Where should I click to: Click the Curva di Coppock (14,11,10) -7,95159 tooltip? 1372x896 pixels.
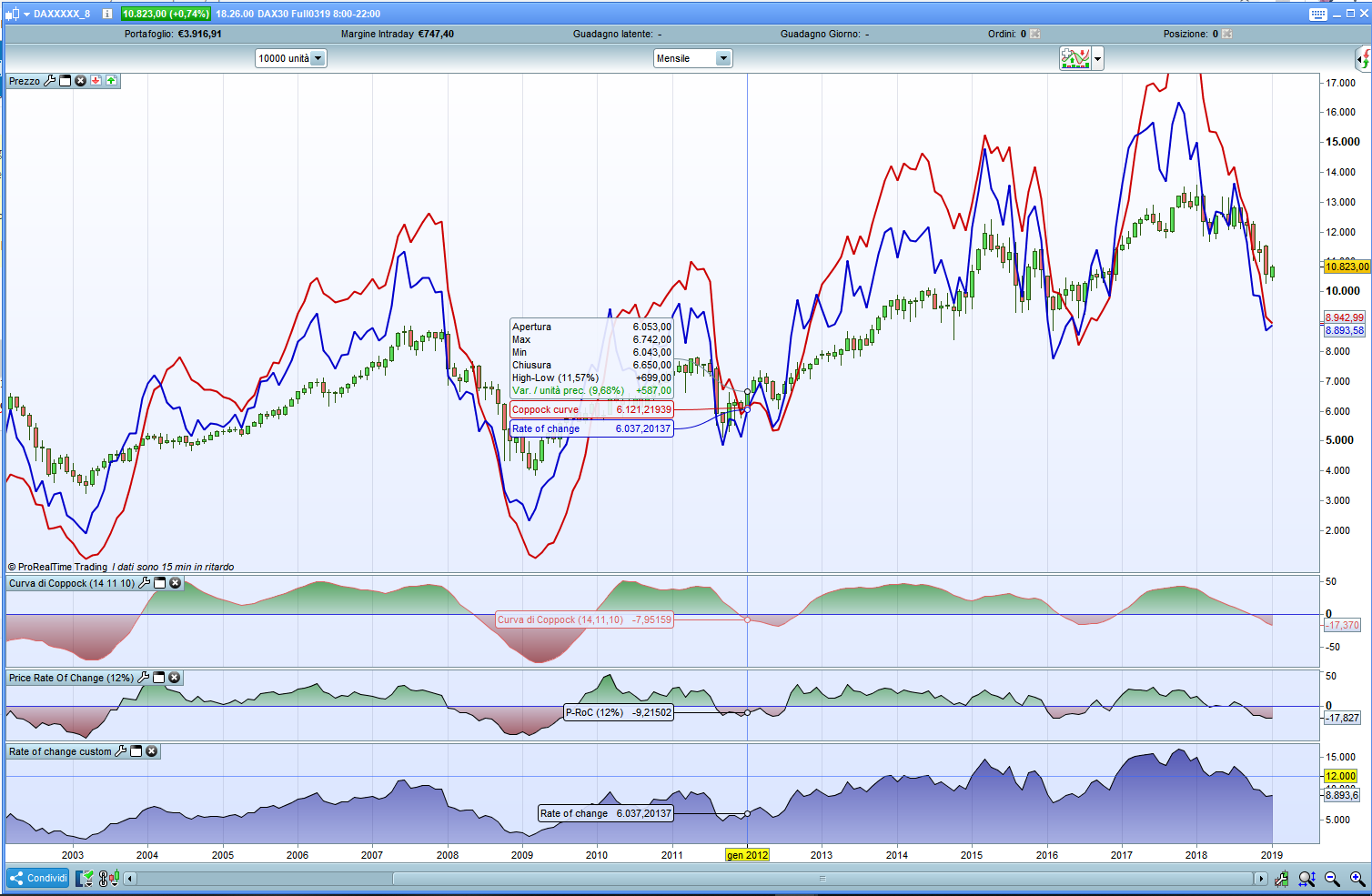(x=584, y=619)
